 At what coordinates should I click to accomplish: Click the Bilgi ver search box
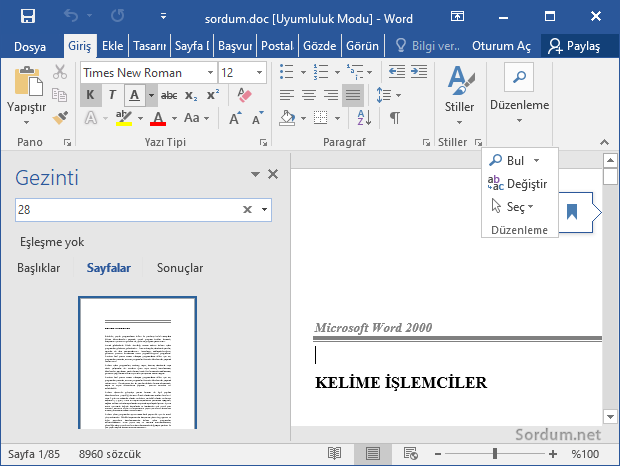pos(427,46)
